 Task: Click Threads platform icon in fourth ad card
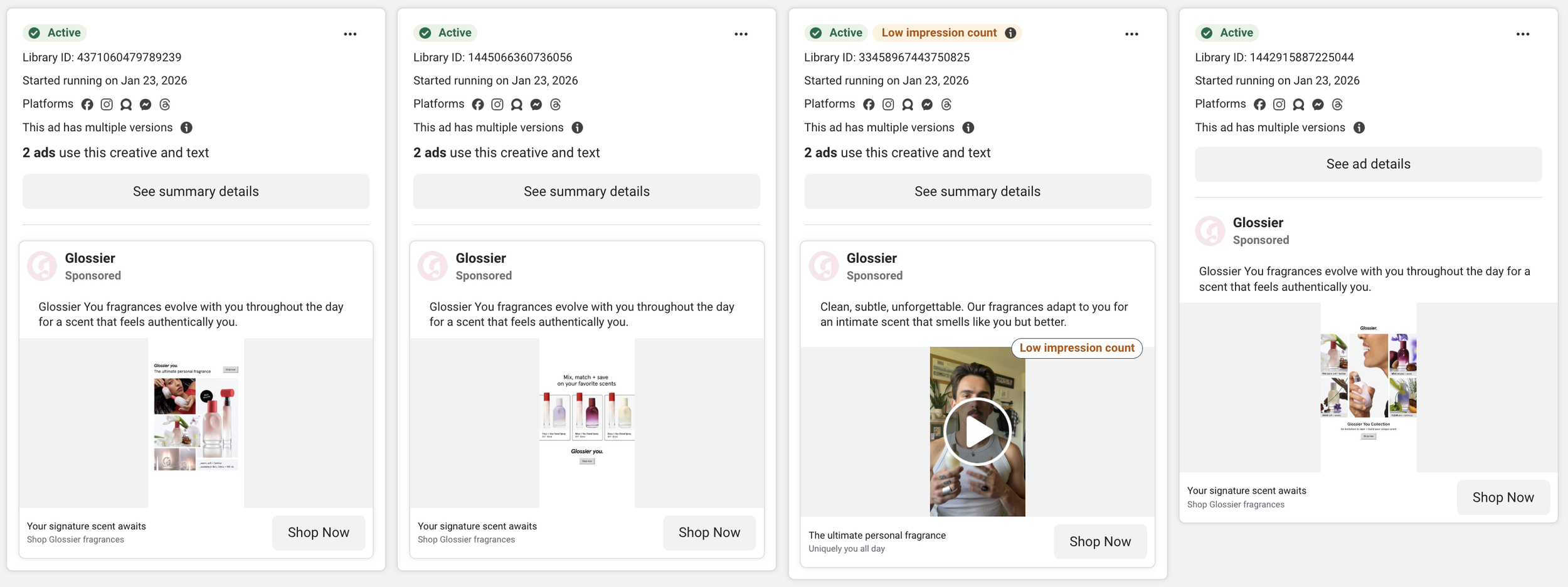coord(1337,104)
